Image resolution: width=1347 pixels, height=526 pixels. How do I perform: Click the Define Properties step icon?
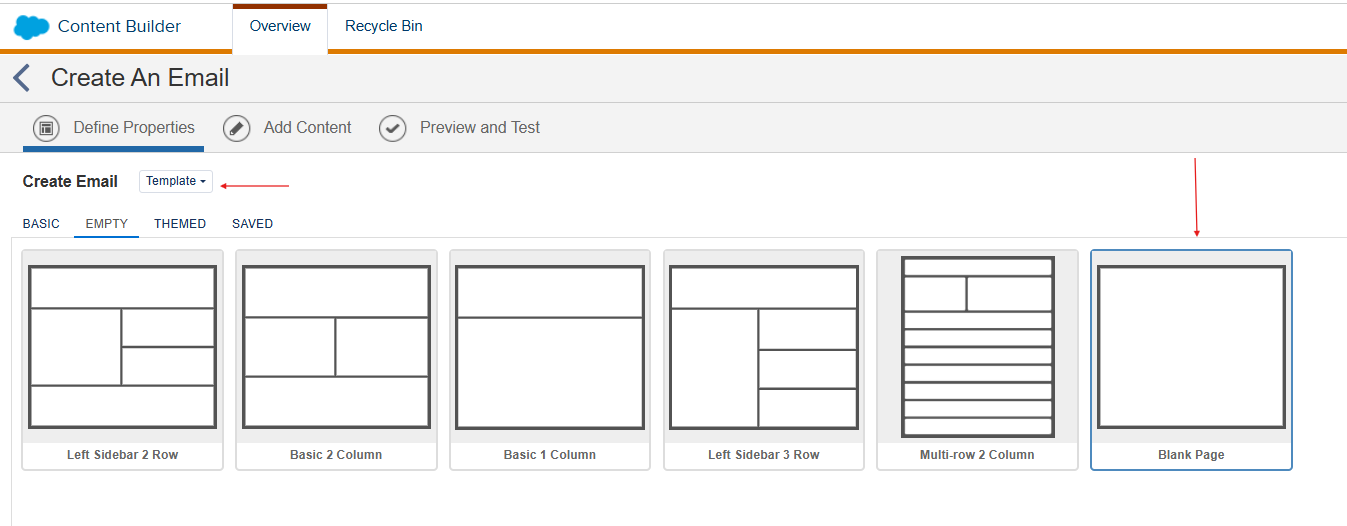(46, 128)
